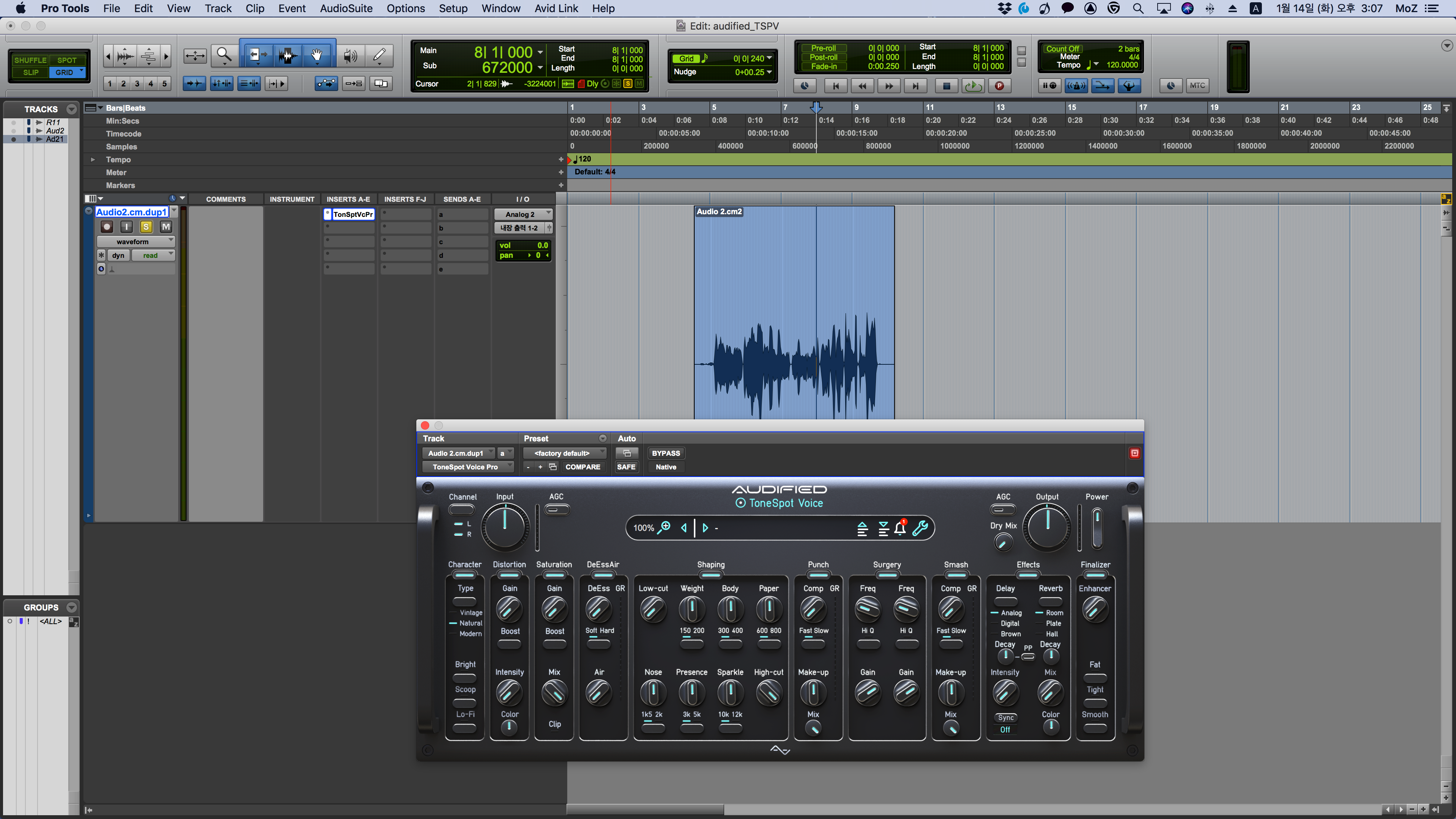Click the Count Off button
Screen dimensions: 1456x819
tap(1062, 49)
